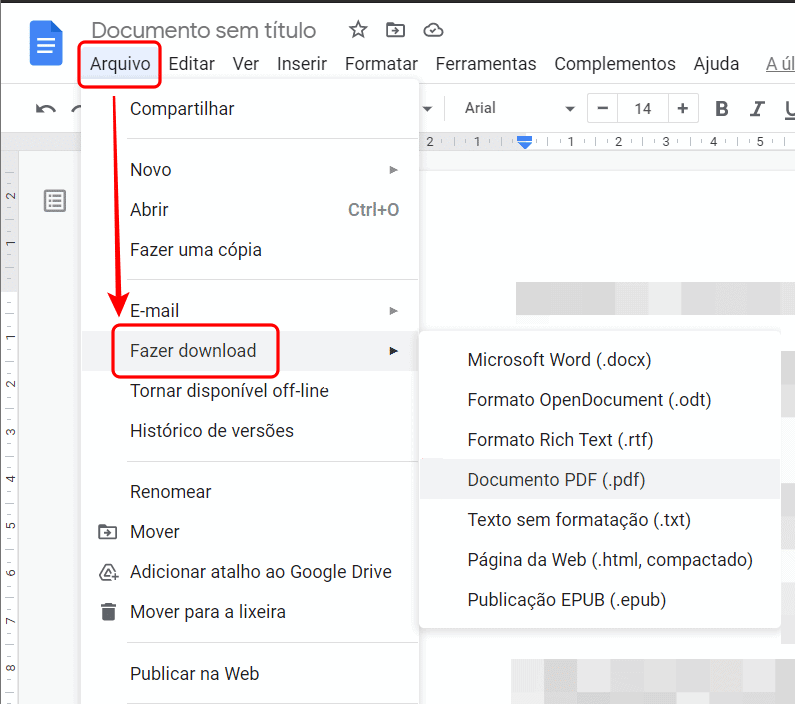Click the font size field showing 14
The height and width of the screenshot is (704, 795).
point(643,108)
